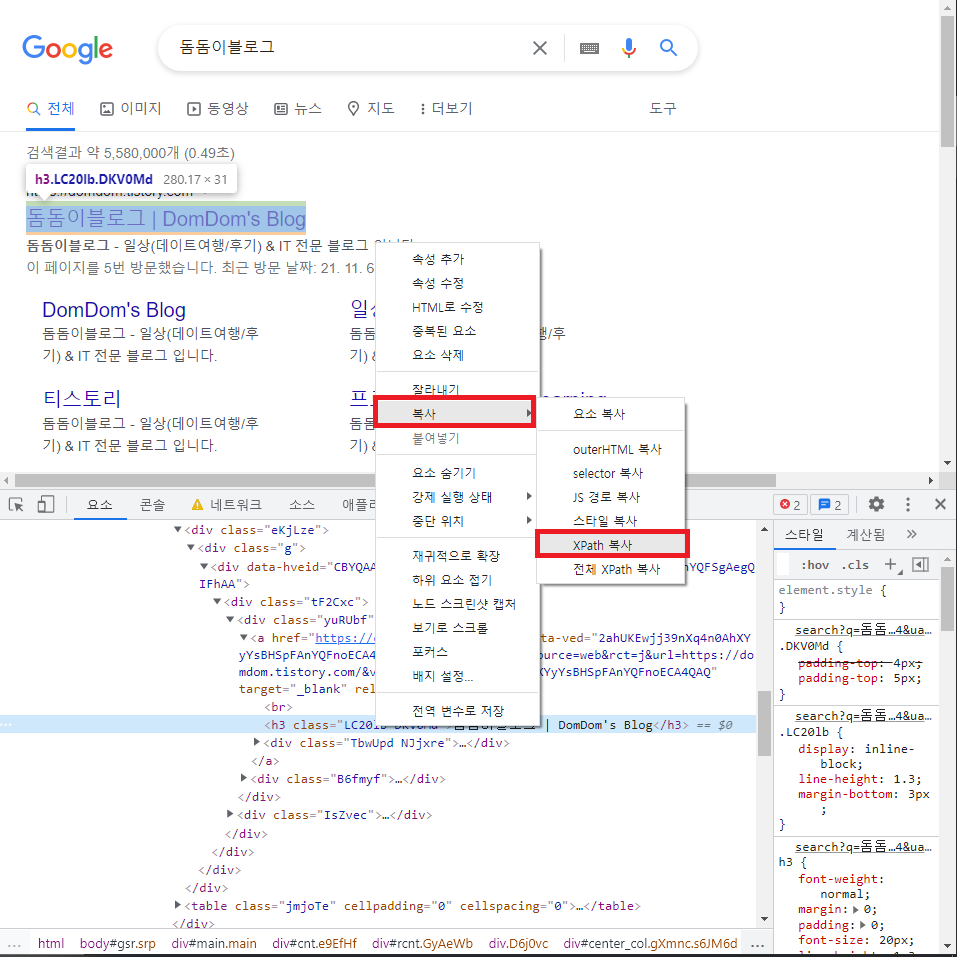Choose 요소 삭제 in context menu
The height and width of the screenshot is (957, 957).
pos(458,355)
